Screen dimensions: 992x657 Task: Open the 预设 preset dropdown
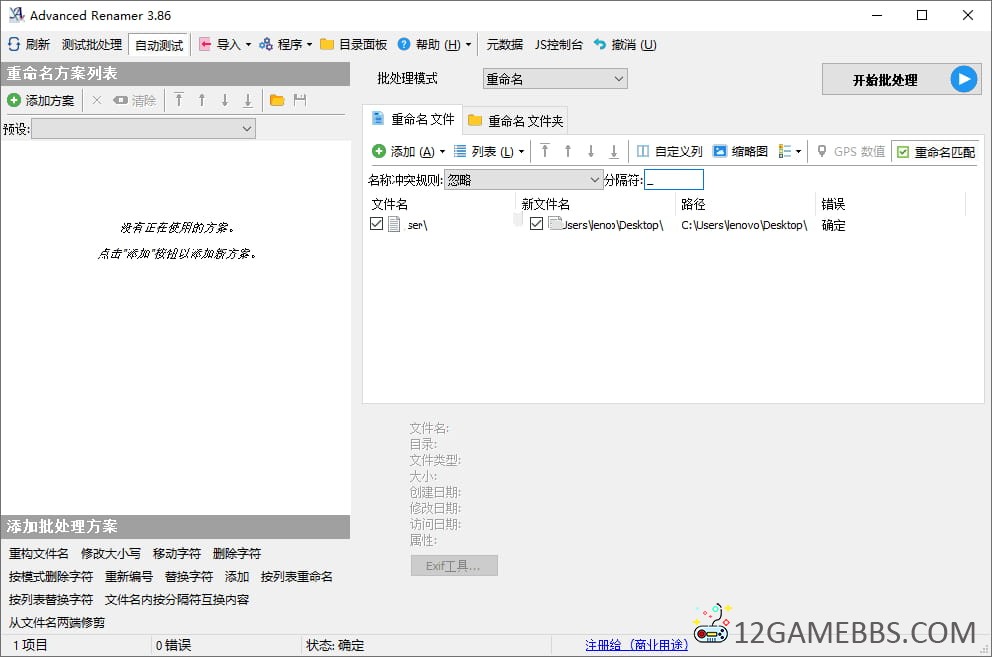tap(143, 129)
